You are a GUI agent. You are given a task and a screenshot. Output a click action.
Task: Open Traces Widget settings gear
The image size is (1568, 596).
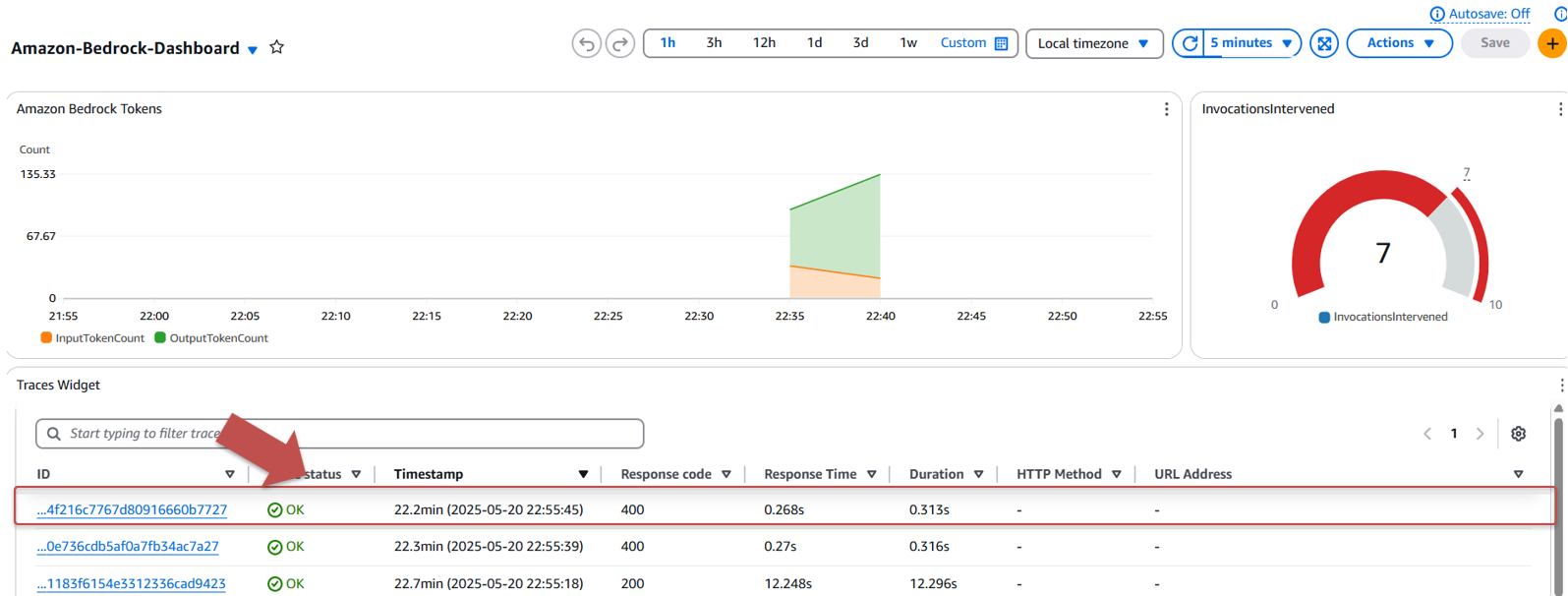click(x=1518, y=434)
